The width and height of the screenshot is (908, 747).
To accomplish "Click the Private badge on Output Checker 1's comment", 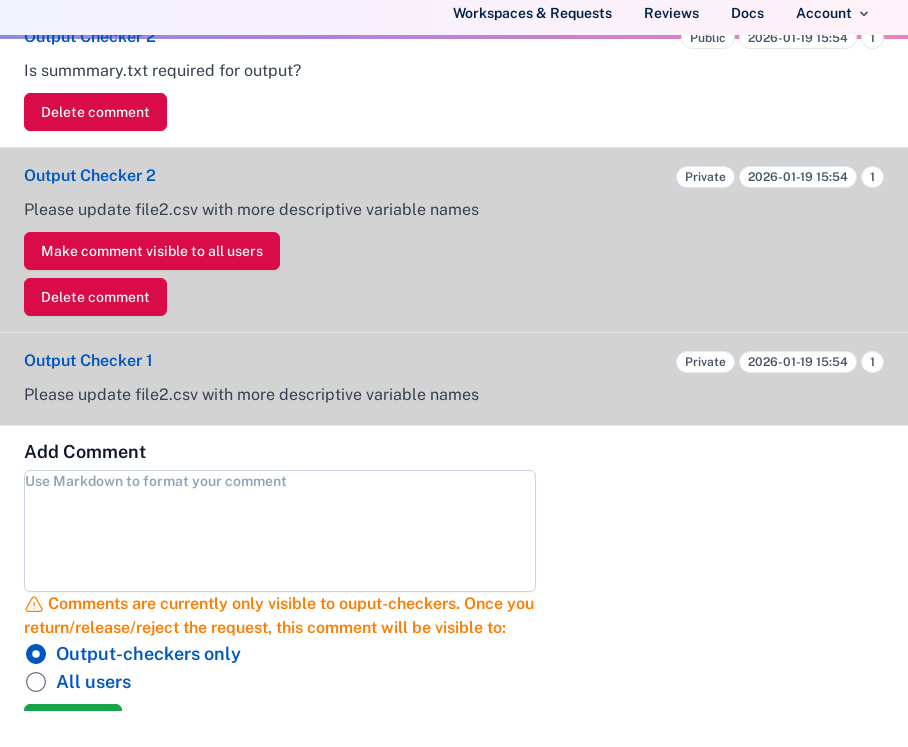I will pos(705,361).
